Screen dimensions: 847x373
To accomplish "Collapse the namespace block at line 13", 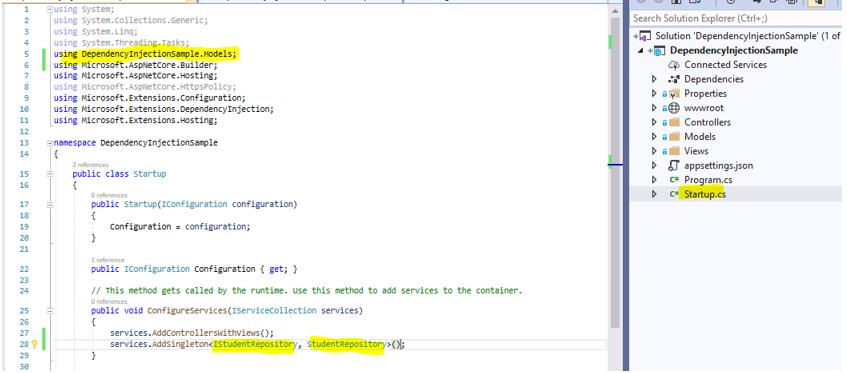I will (x=50, y=143).
